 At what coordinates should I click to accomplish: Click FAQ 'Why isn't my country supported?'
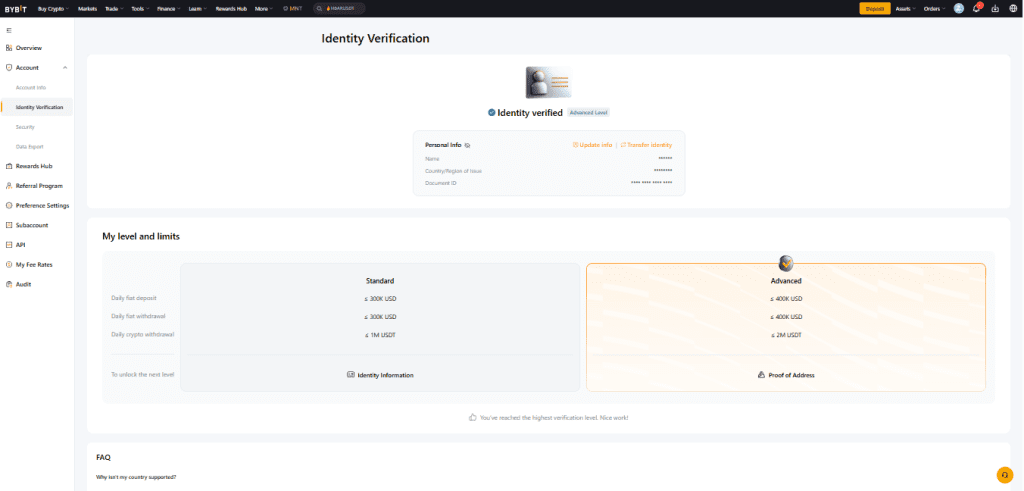(136, 477)
